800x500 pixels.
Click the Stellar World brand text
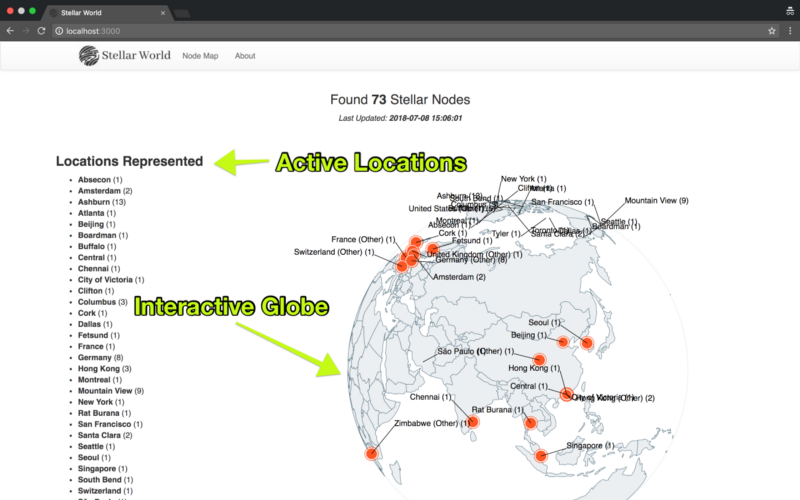[136, 55]
